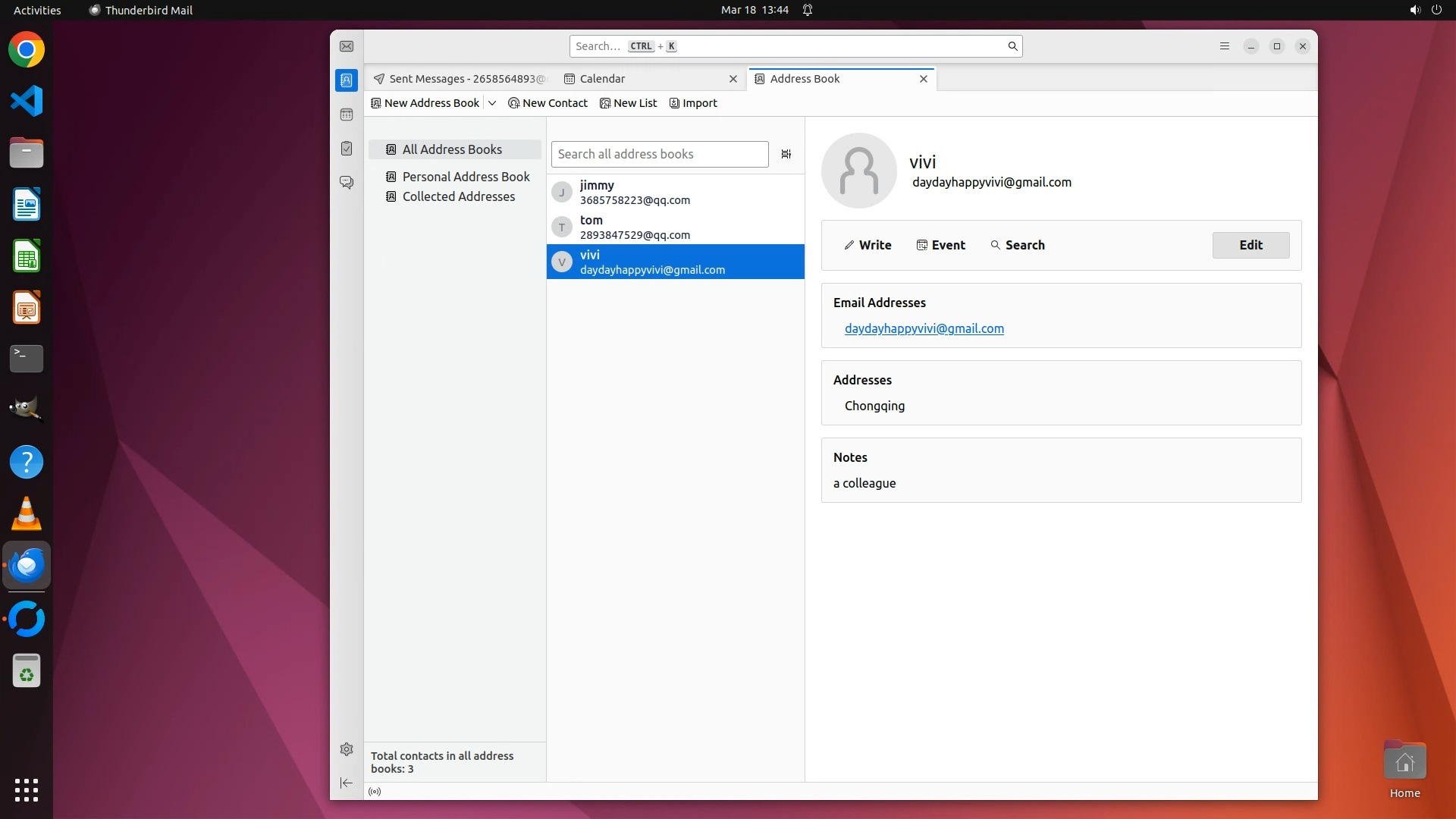Open the system notification bell

click(x=808, y=10)
